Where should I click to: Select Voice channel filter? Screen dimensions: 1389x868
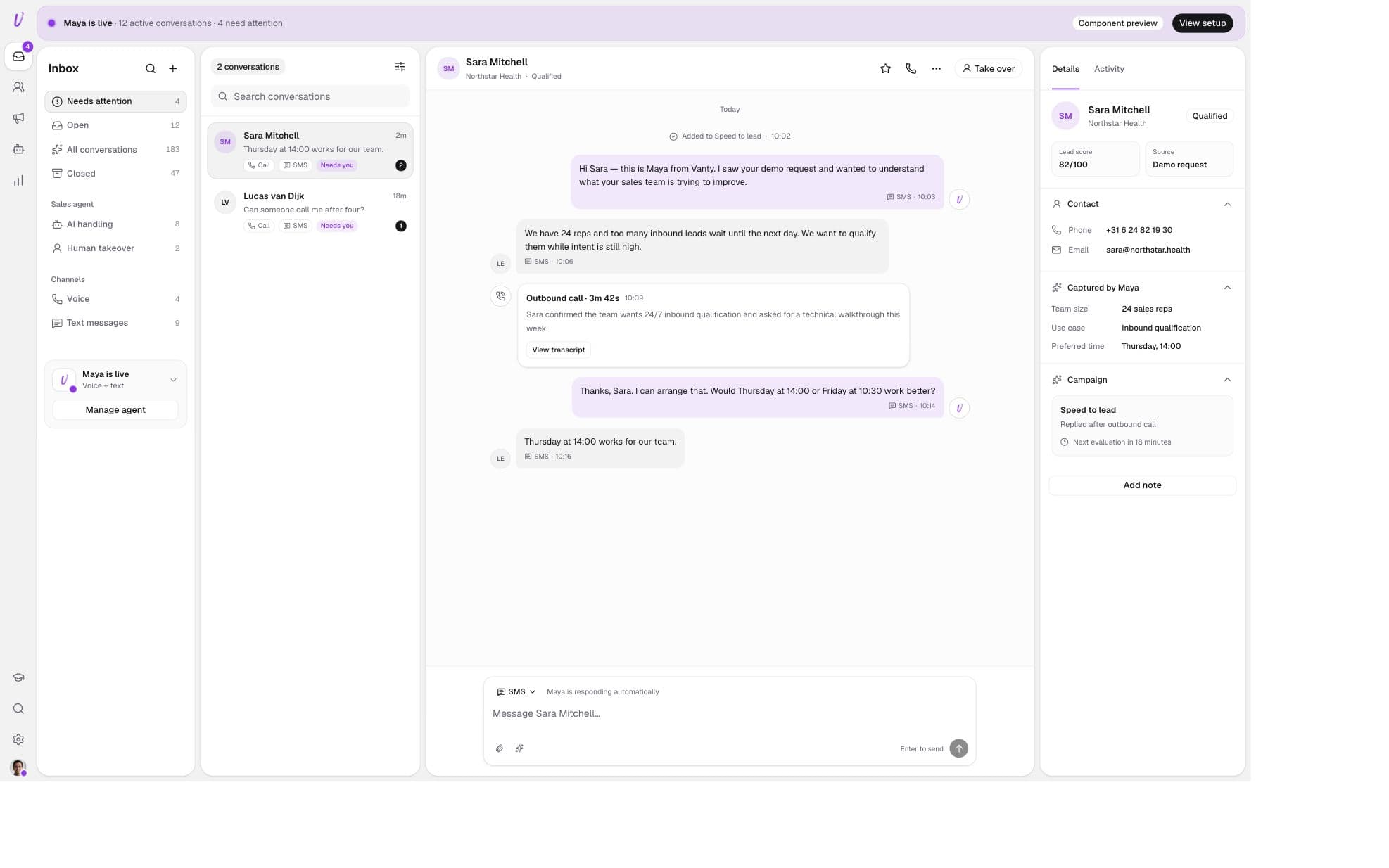(115, 299)
